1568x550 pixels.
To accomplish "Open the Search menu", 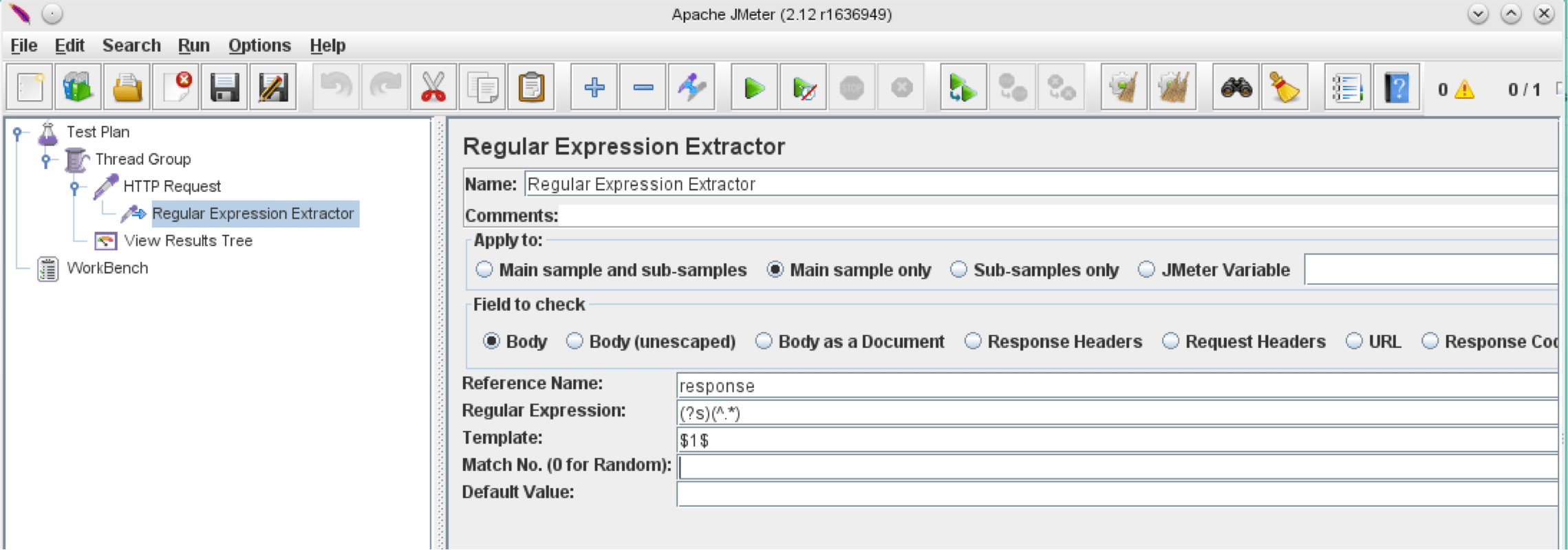I will click(131, 45).
